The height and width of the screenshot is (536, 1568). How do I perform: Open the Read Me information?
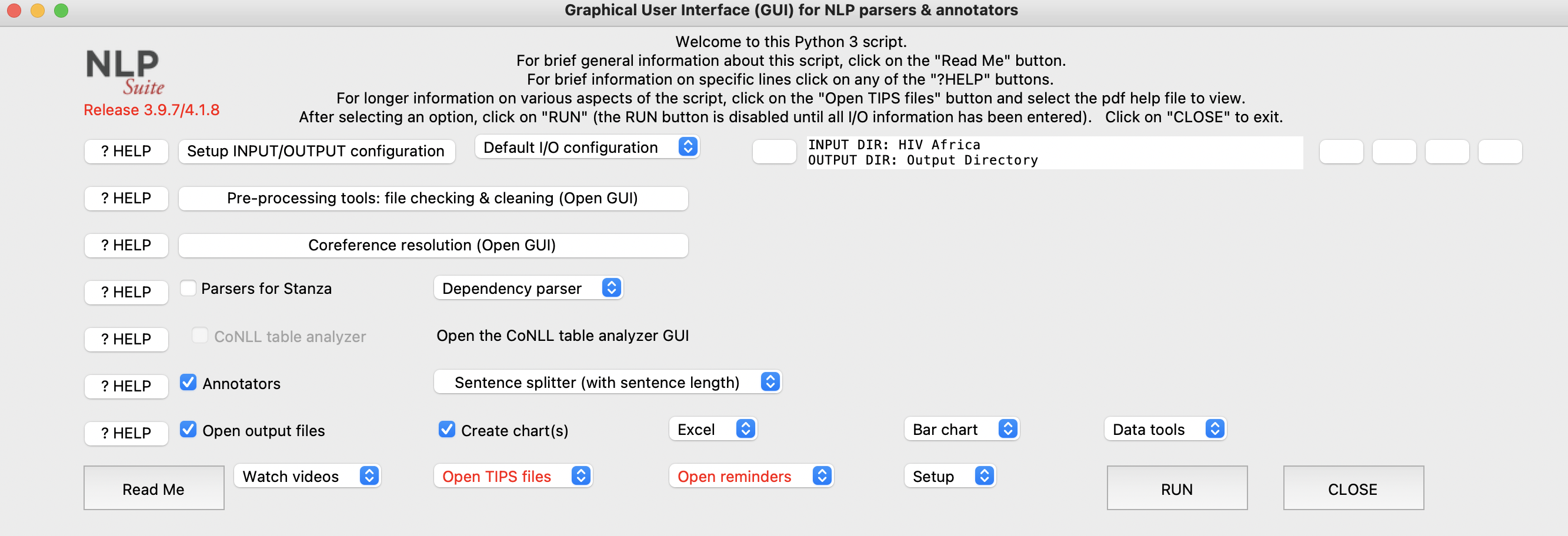coord(154,488)
